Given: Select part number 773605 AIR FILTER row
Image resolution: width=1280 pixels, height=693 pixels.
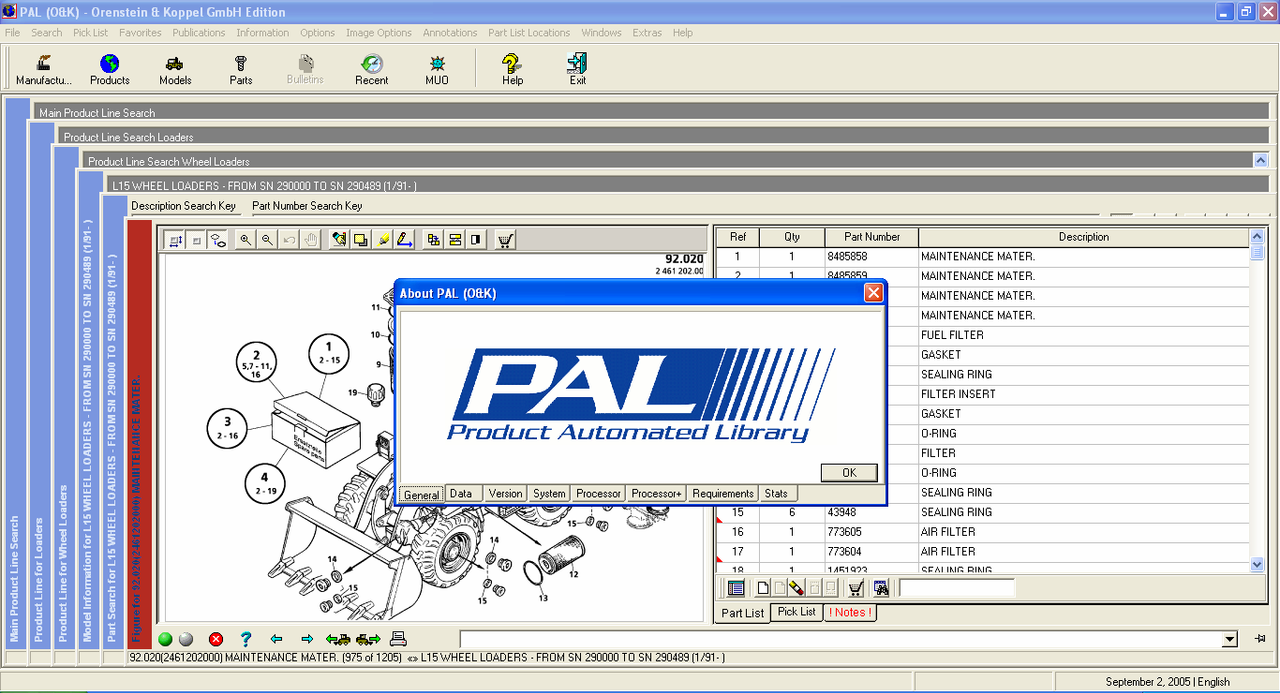Looking at the screenshot, I should click(983, 532).
